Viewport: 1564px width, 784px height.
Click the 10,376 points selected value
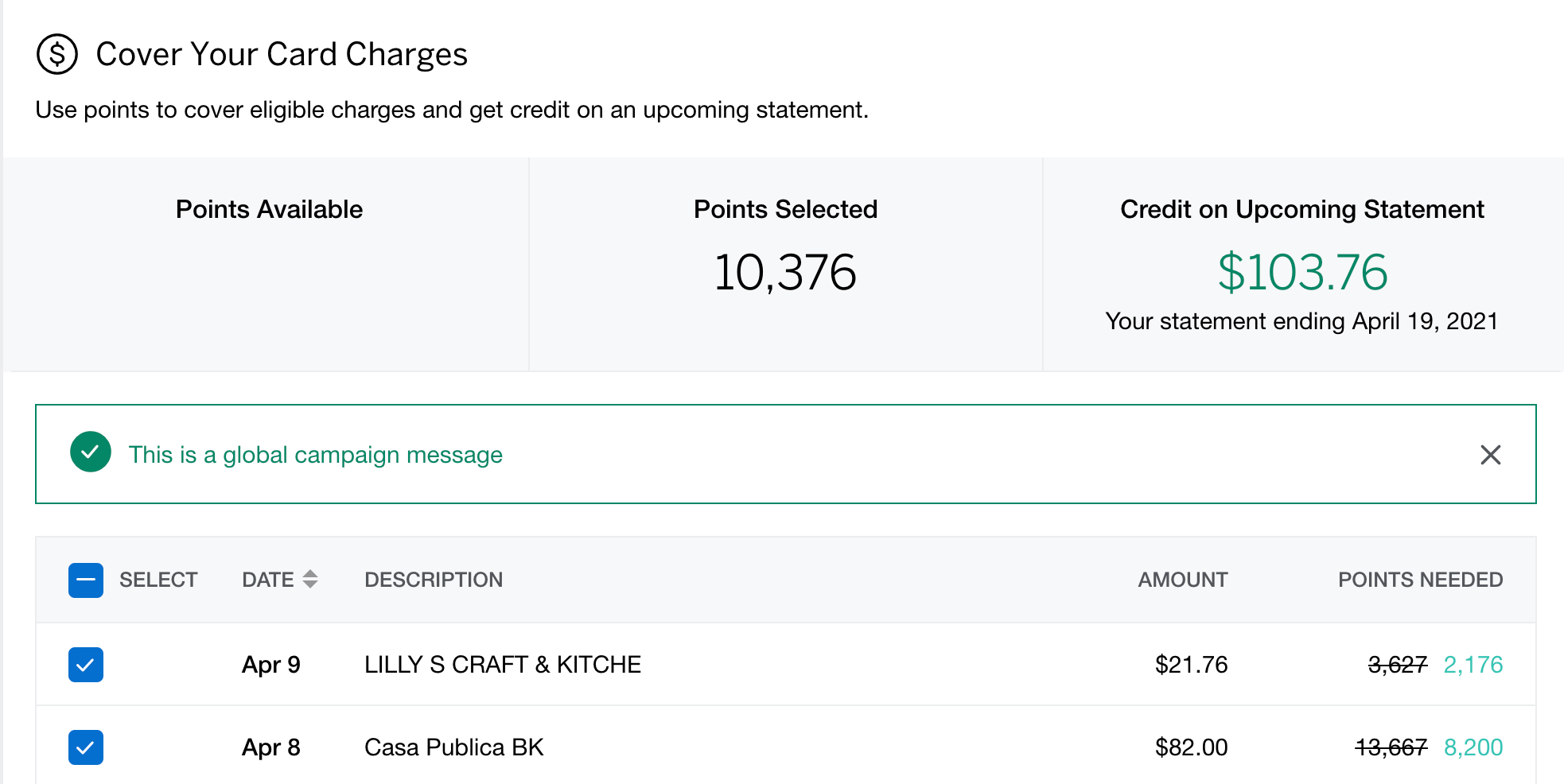click(785, 272)
